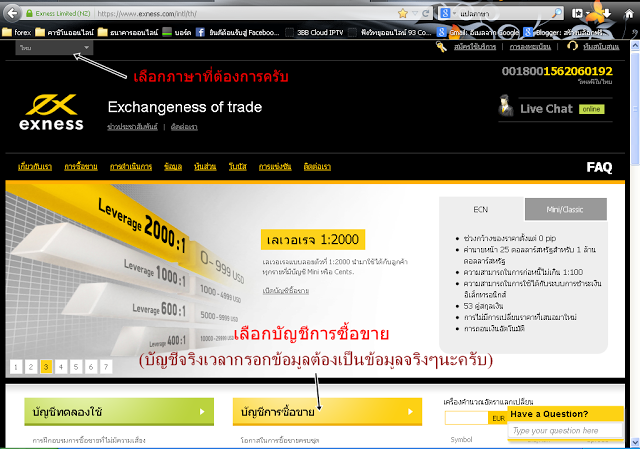Open หุ้นส่วน in main navigation
Image resolution: width=640 pixels, height=449 pixels.
click(205, 167)
